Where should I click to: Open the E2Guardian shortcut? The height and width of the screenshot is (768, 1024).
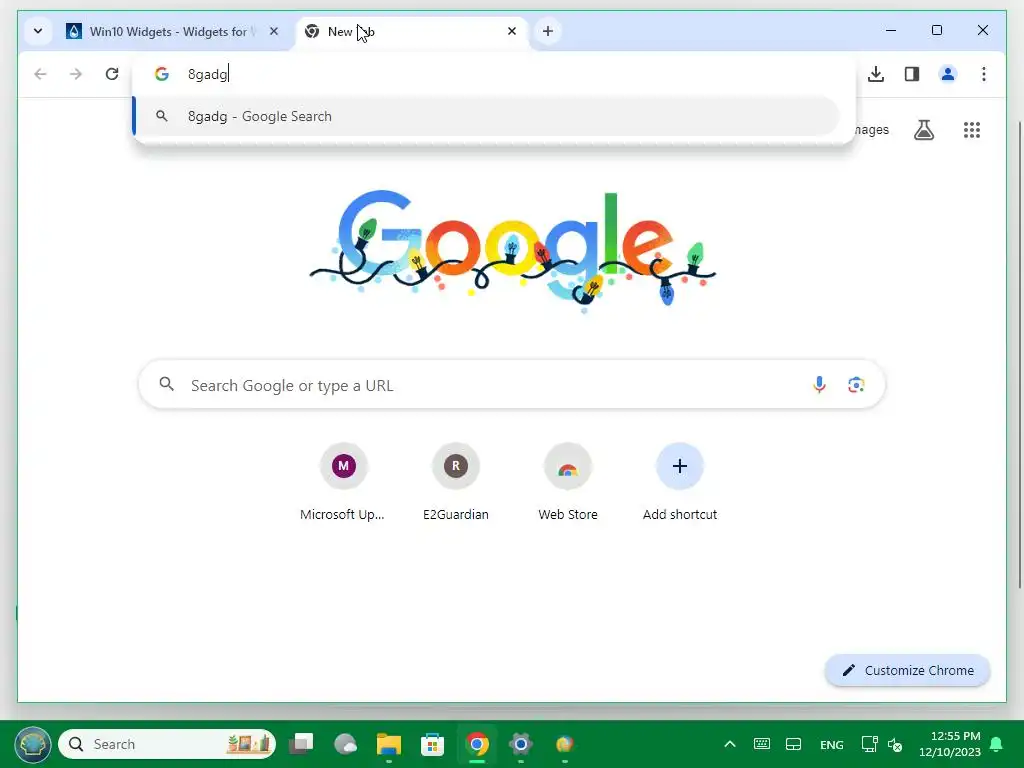pyautogui.click(x=456, y=483)
